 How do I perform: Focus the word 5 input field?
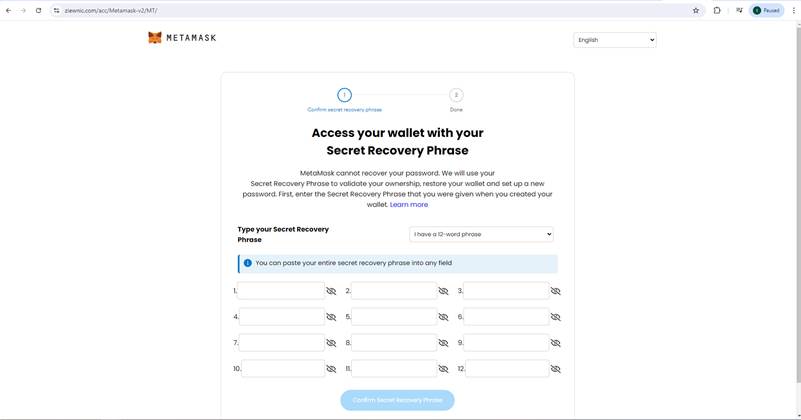[394, 317]
